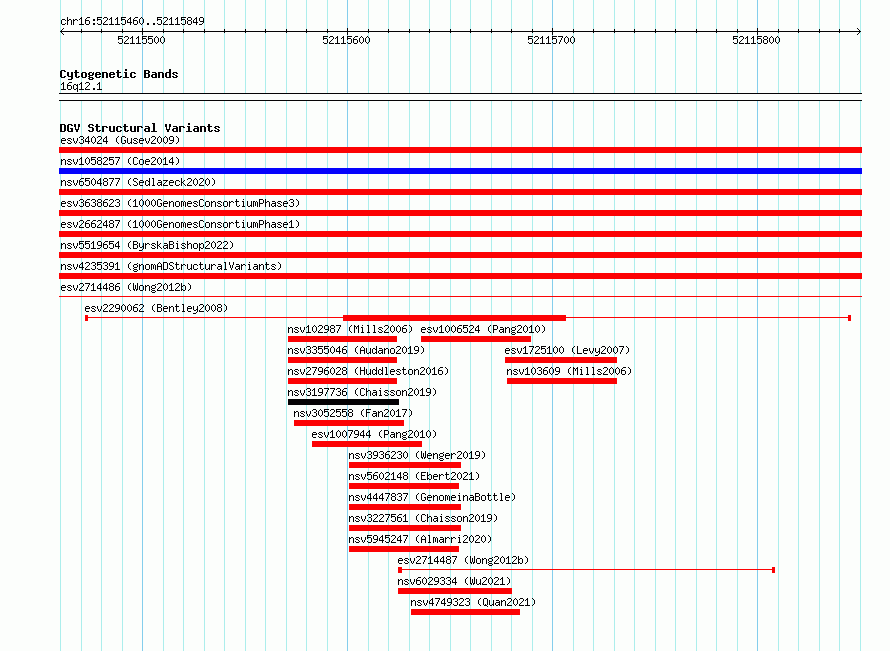Click ruler position 52115800
This screenshot has width=890, height=651.
point(756,40)
